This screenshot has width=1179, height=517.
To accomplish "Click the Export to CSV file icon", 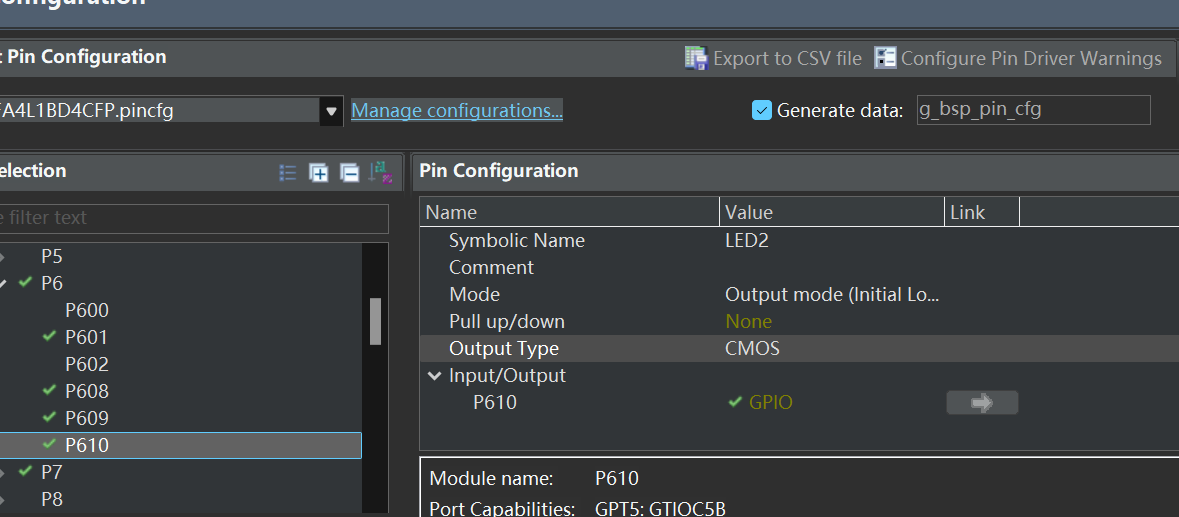I will 696,58.
